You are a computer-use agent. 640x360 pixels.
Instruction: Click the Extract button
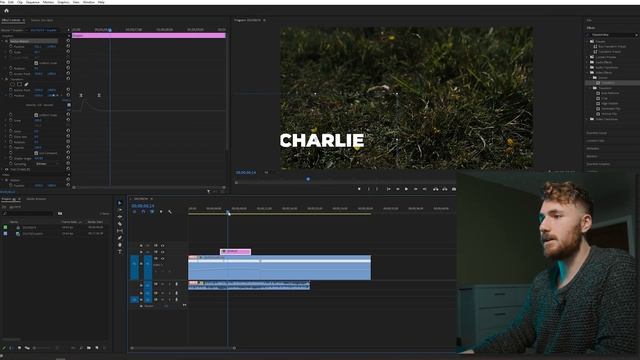(444, 189)
